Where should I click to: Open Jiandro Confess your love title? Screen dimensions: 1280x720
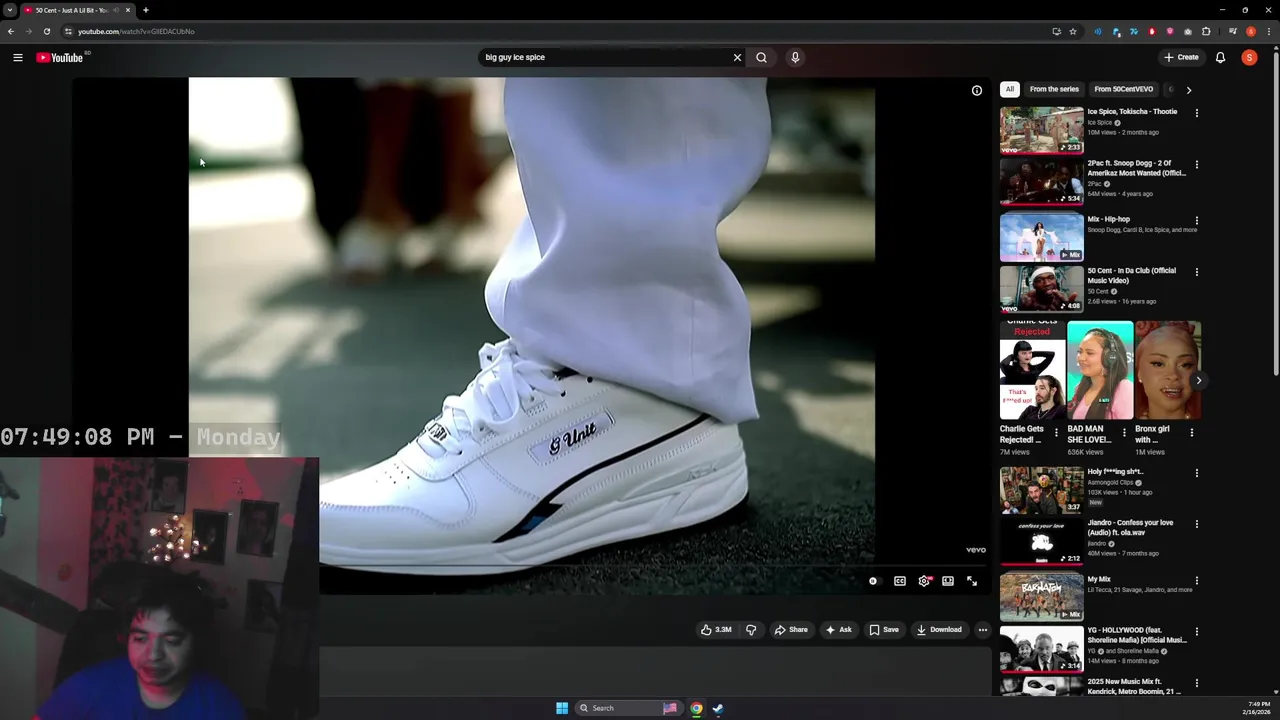[x=1130, y=527]
